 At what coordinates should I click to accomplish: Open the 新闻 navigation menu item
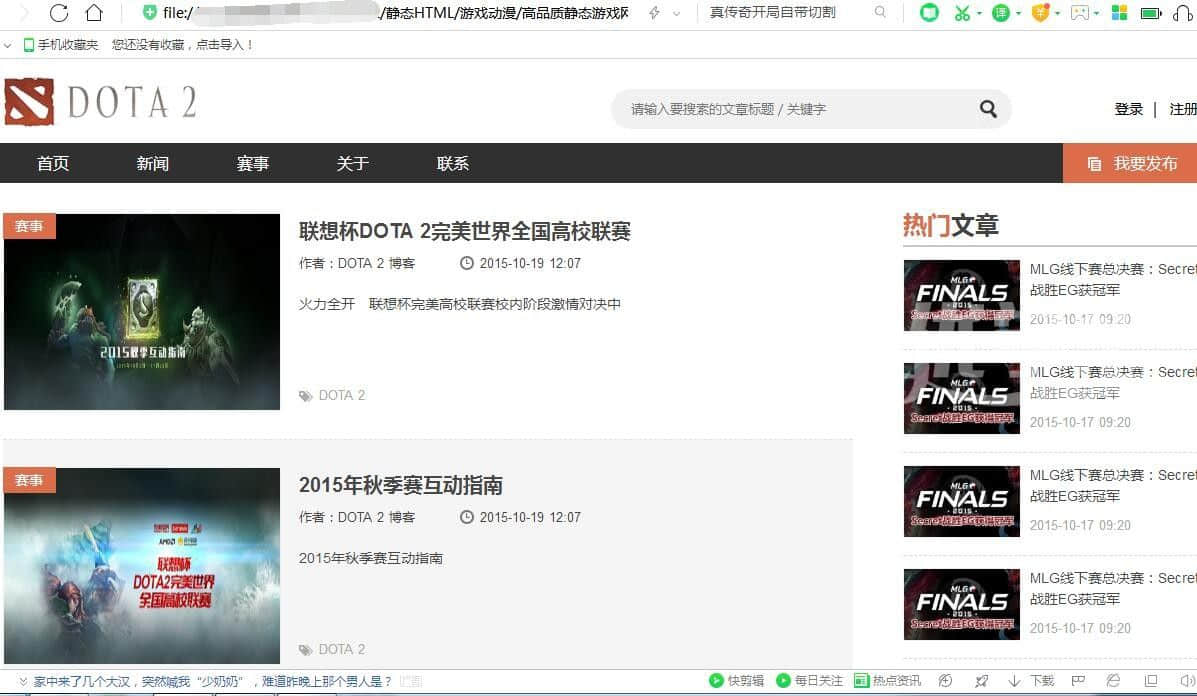[x=153, y=163]
